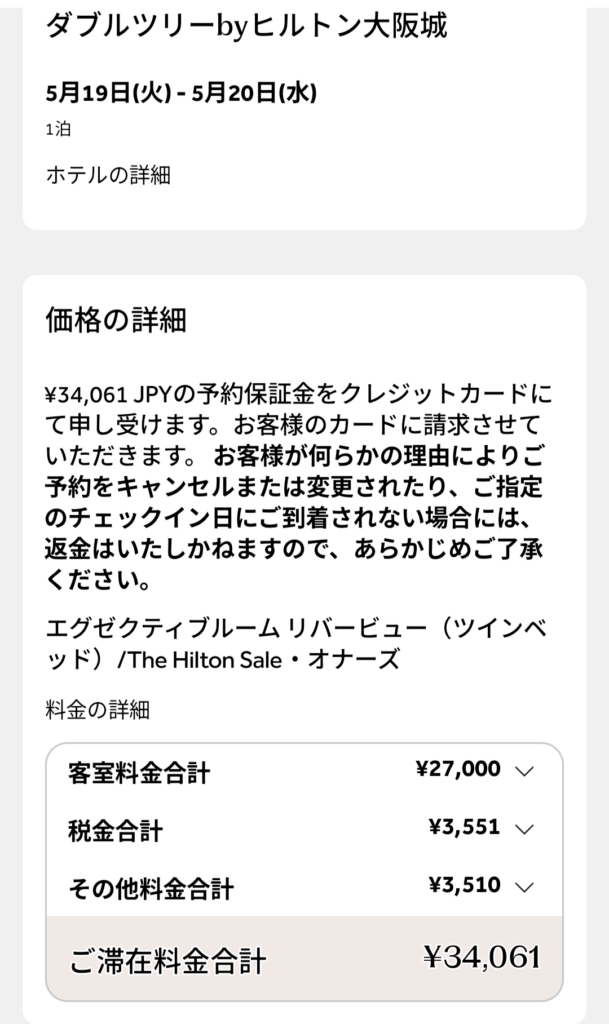Expand the 税金合計 chevron

pos(524,829)
